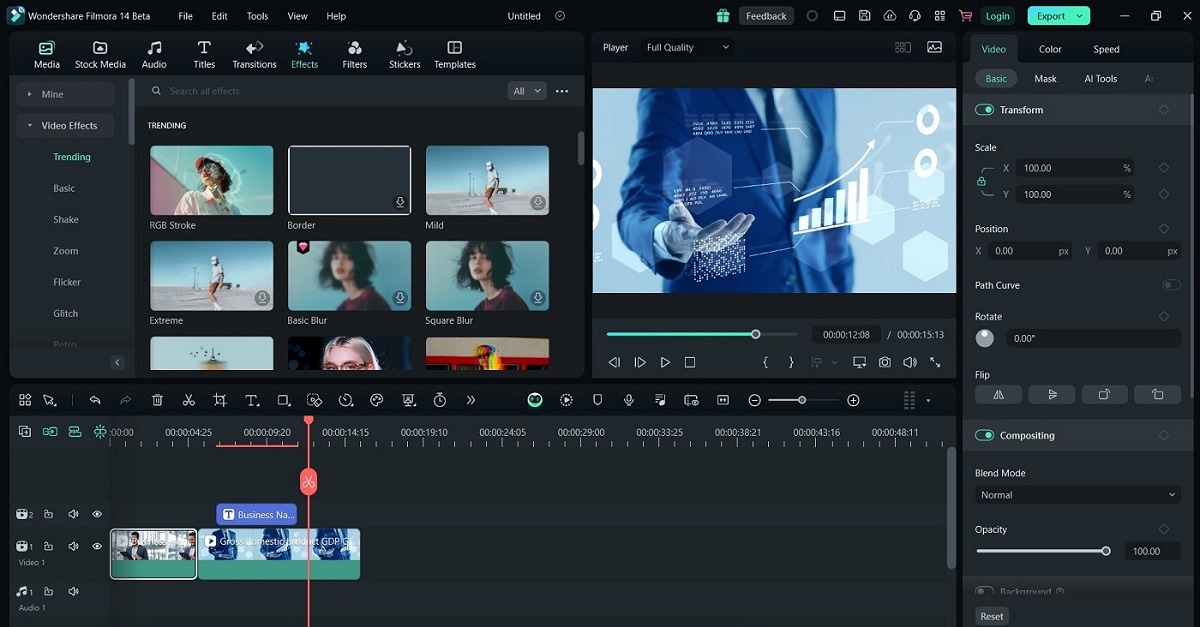Toggle the scale aspect ratio lock
1200x627 pixels.
[982, 181]
